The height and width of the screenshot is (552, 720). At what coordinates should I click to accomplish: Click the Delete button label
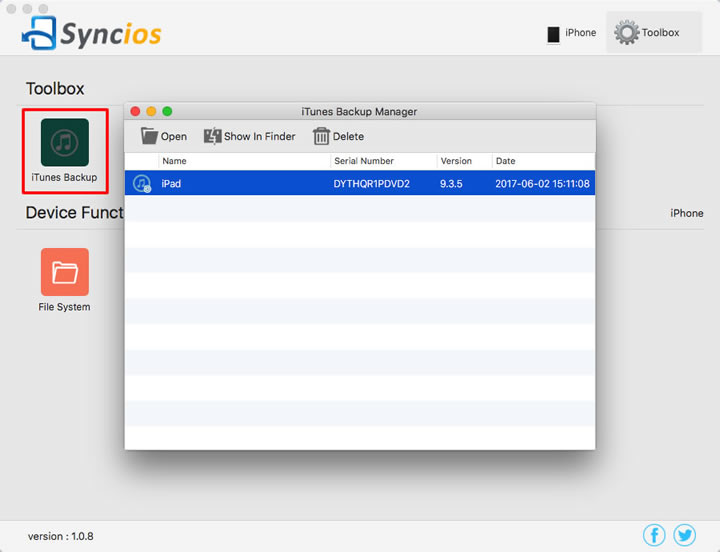coord(348,136)
